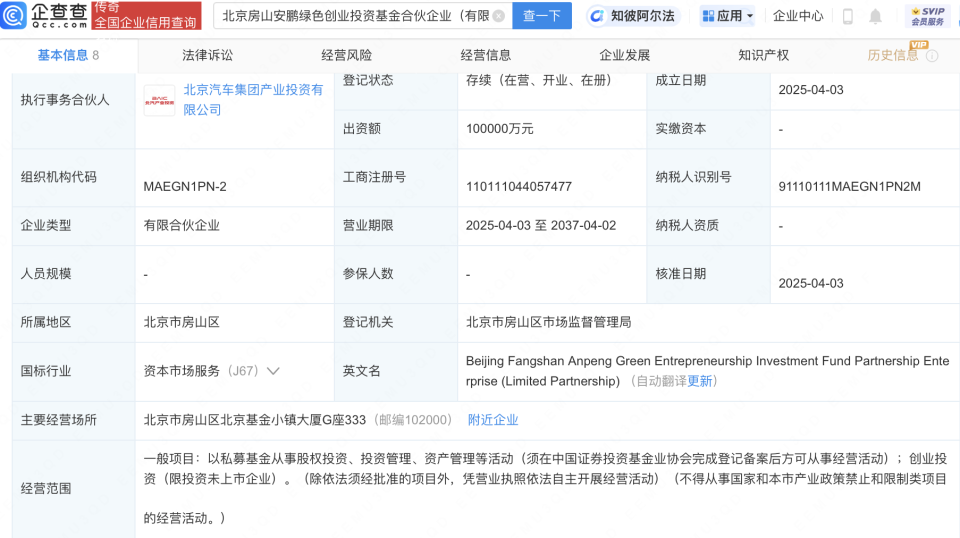Open 北京汽车集团产业投资有限公司 partner link
The image size is (960, 538).
[x=253, y=100]
